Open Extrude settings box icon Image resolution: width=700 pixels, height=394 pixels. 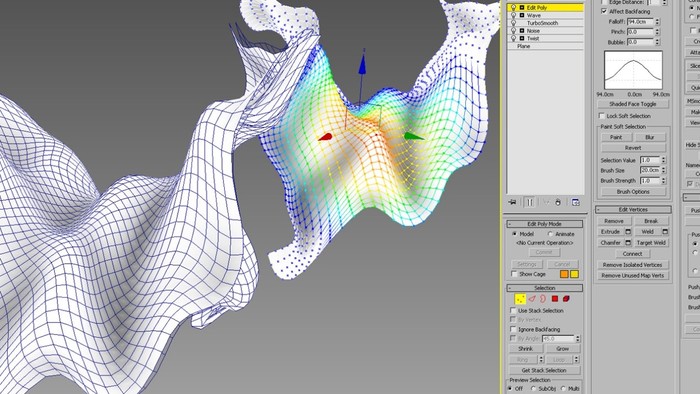[628, 232]
